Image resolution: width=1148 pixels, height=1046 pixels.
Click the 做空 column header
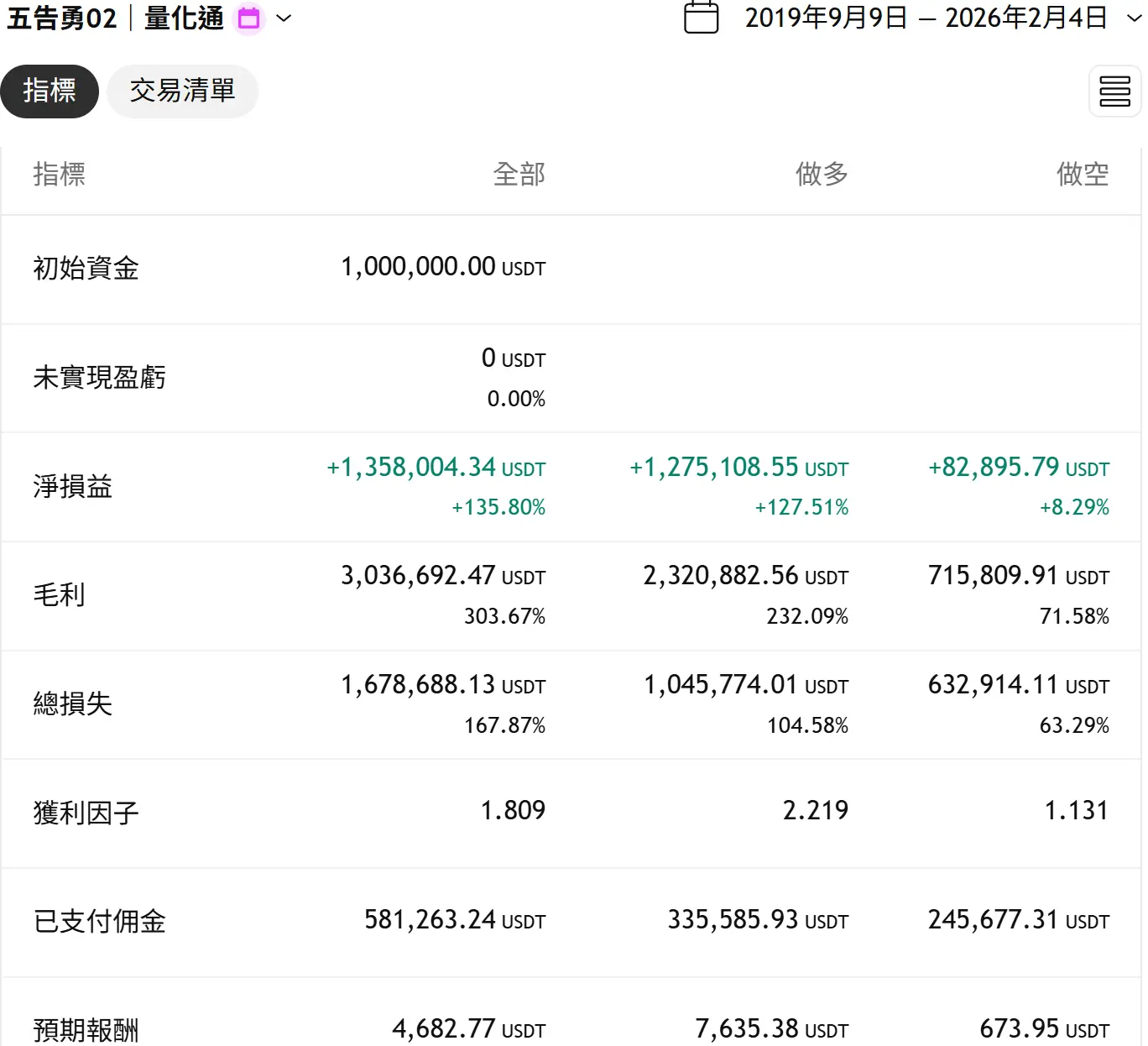[1082, 174]
